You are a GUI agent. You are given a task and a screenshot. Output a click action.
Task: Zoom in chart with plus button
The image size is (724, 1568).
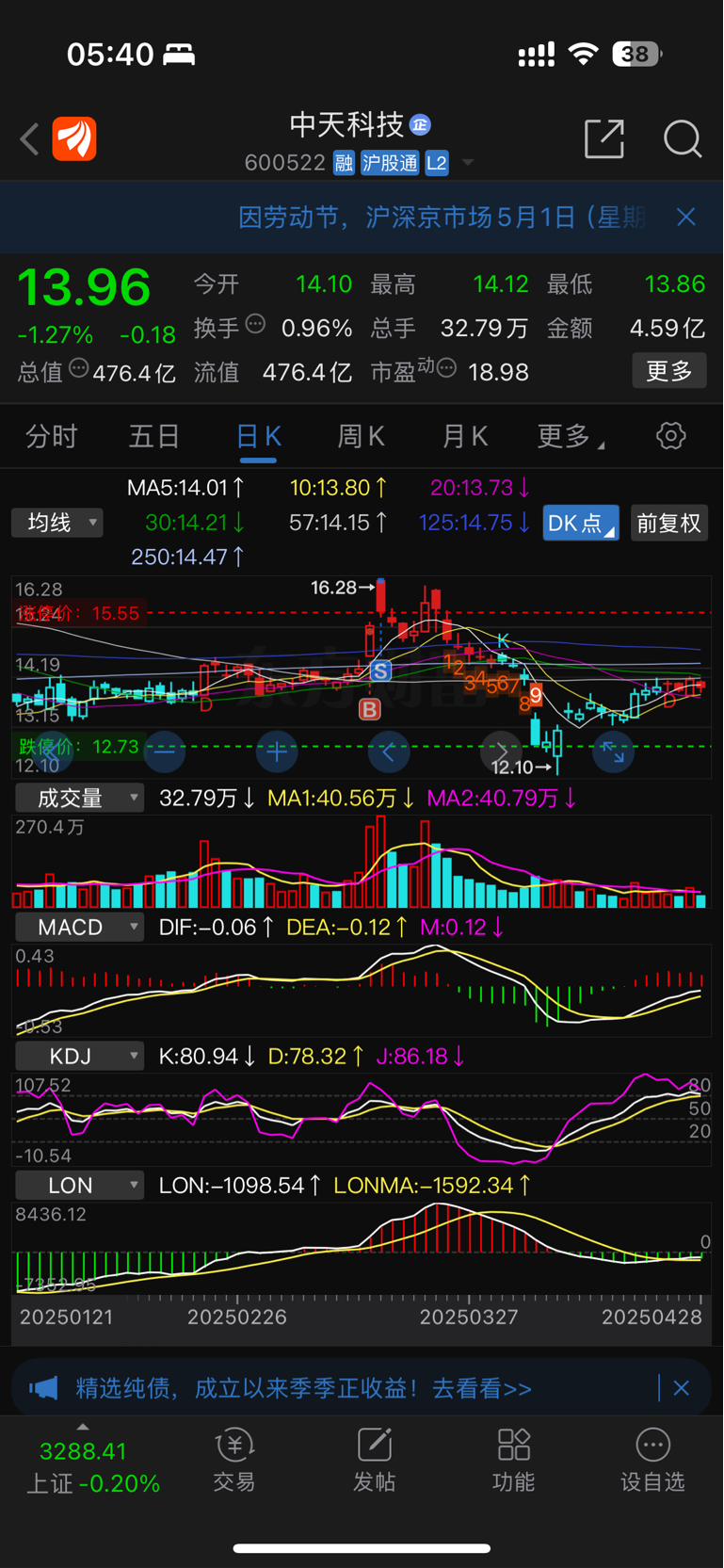277,752
